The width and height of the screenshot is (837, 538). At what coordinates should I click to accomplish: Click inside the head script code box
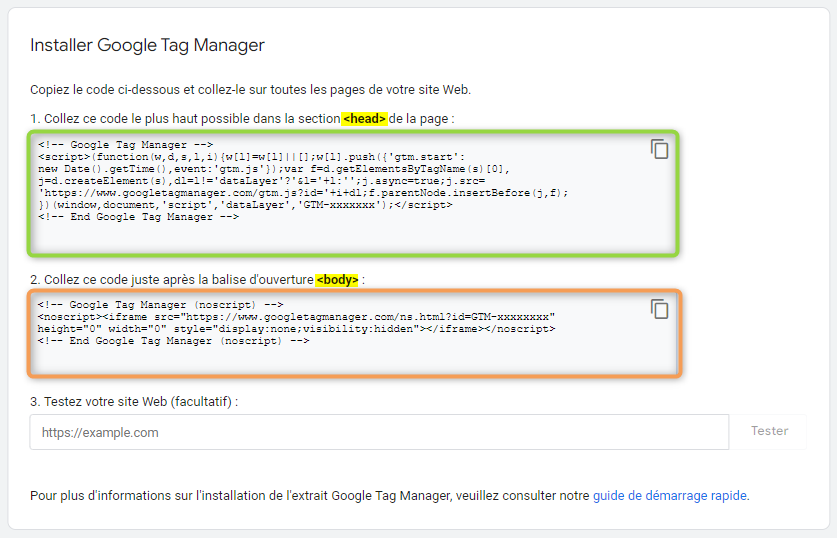(353, 193)
